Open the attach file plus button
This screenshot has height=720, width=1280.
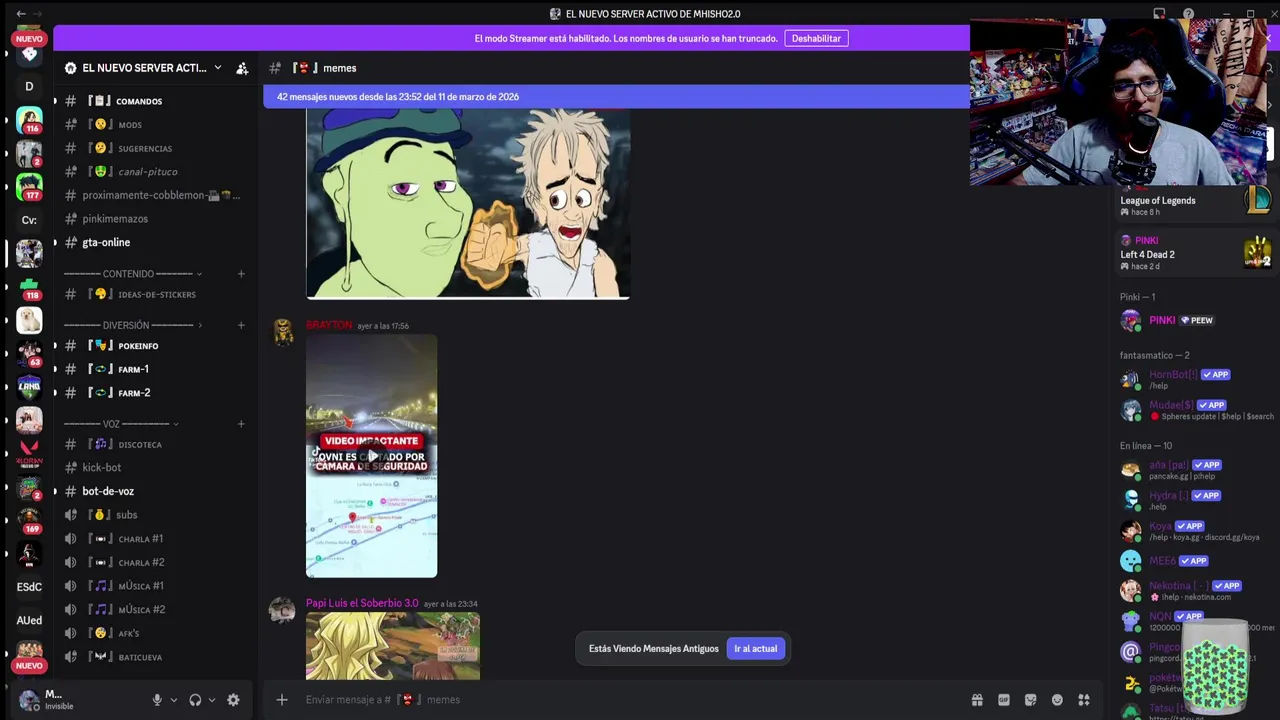(282, 700)
